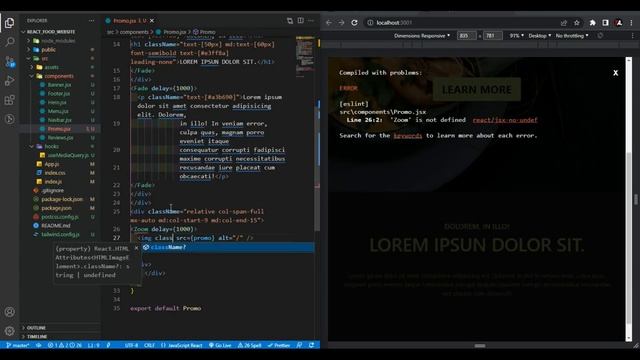Click Prettier in status bar
Screen dimensions: 640x360
pos(279,345)
